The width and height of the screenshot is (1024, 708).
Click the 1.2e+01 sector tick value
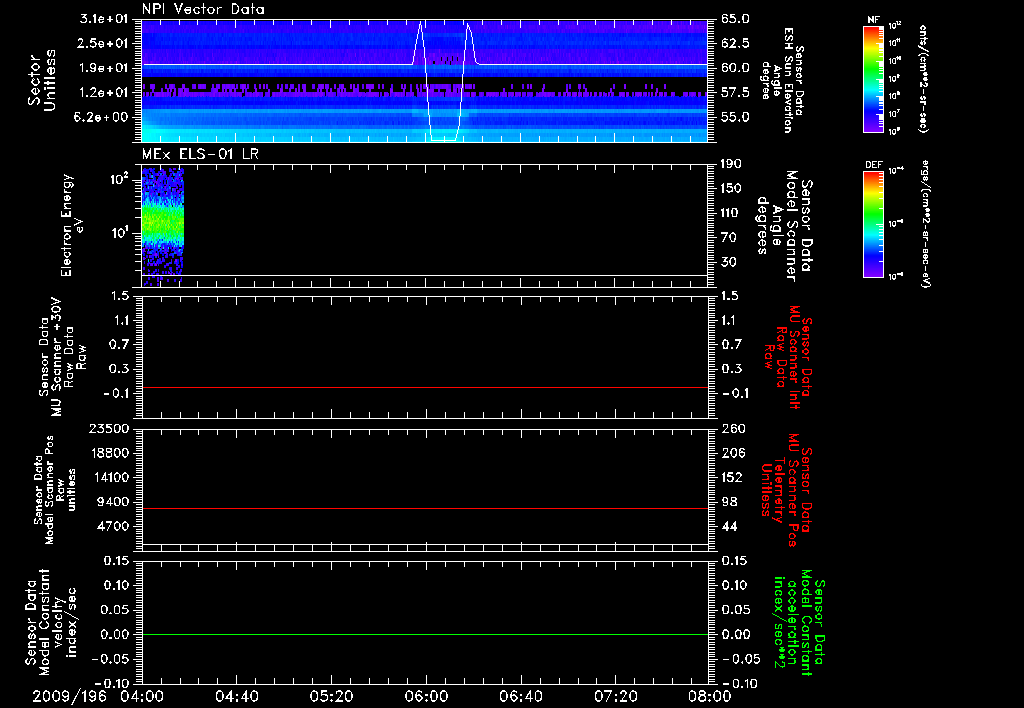pos(104,92)
